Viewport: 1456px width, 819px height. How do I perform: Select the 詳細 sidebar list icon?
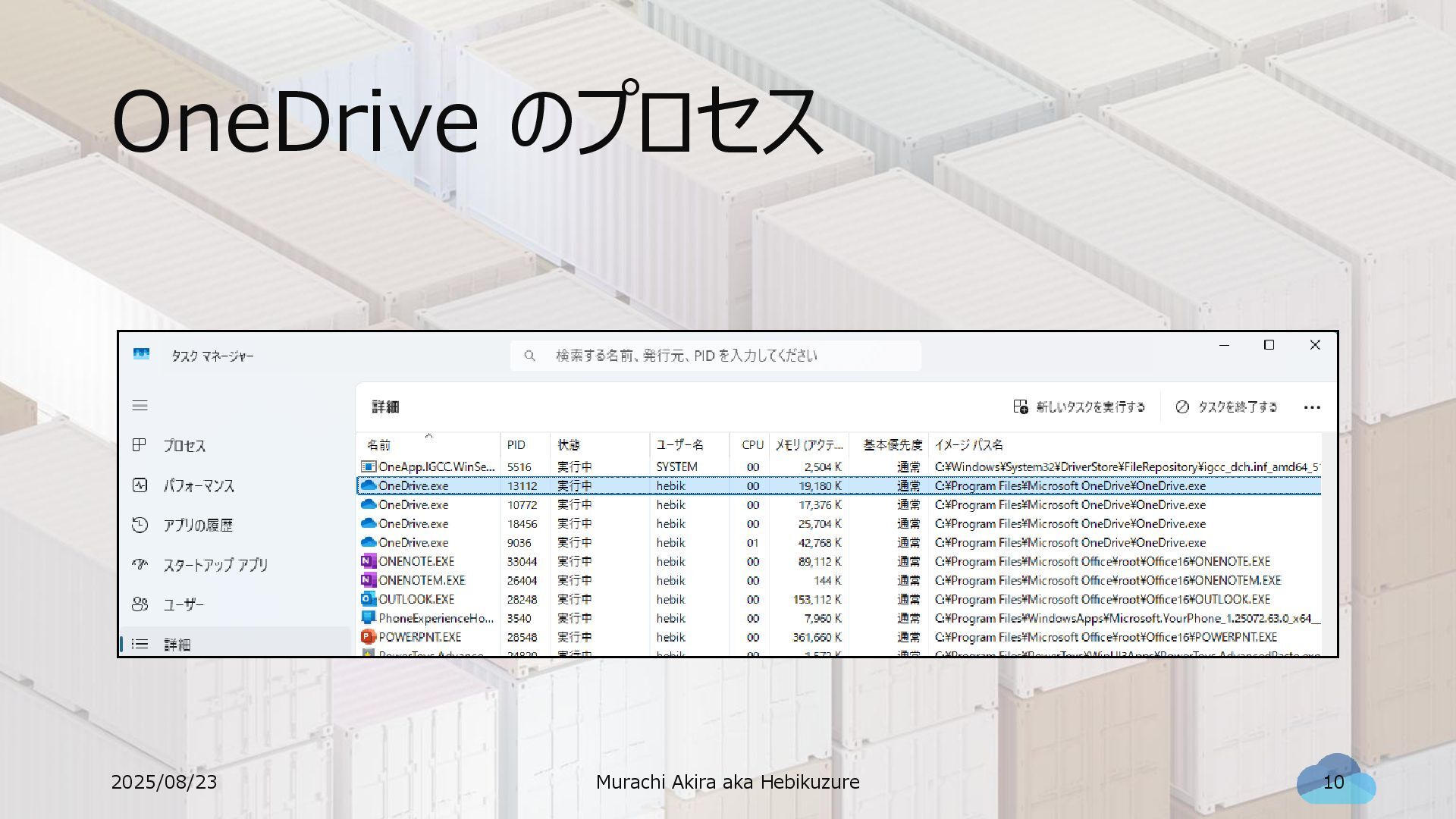pyautogui.click(x=140, y=644)
